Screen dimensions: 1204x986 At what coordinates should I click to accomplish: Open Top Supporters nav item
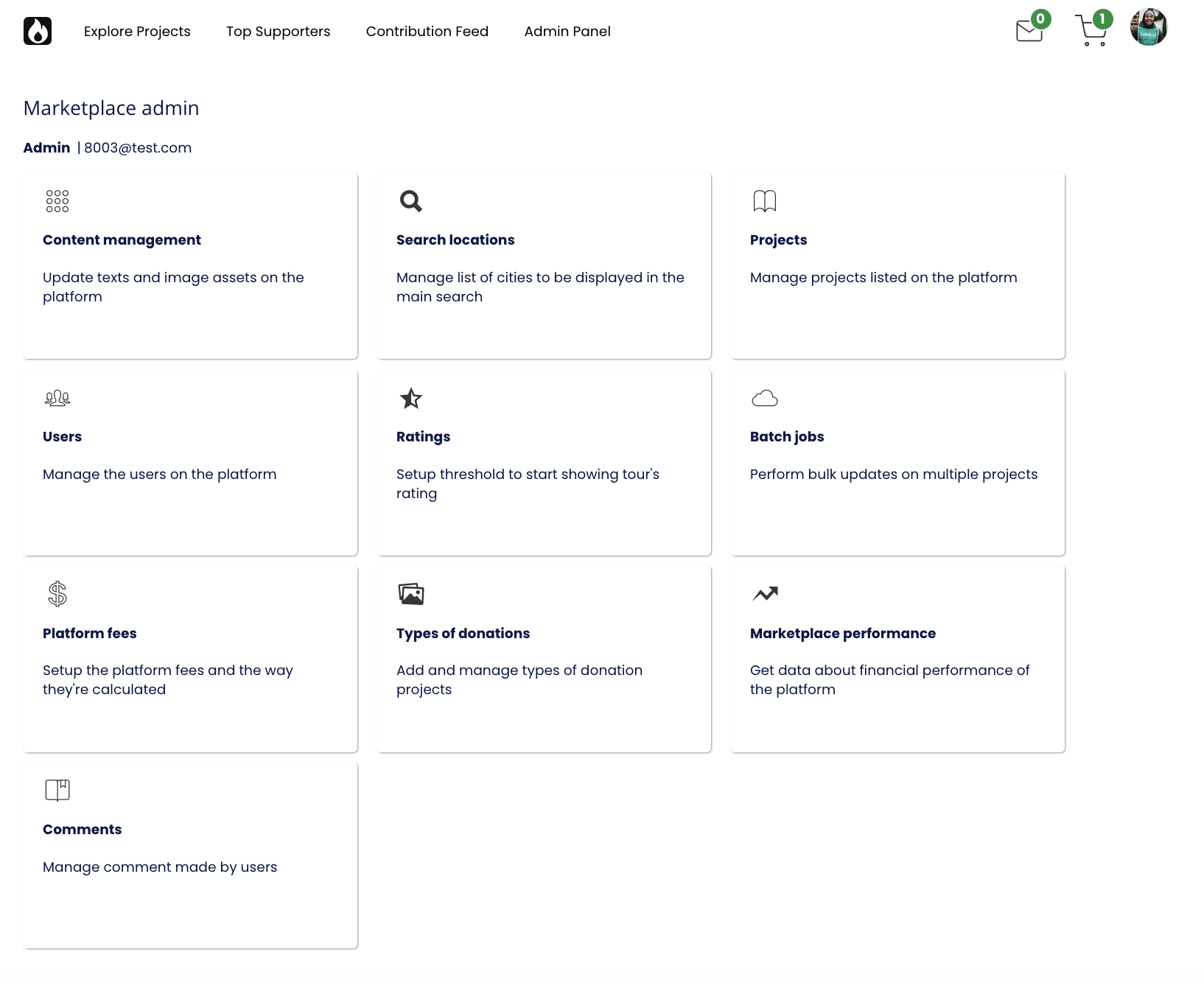coord(278,32)
